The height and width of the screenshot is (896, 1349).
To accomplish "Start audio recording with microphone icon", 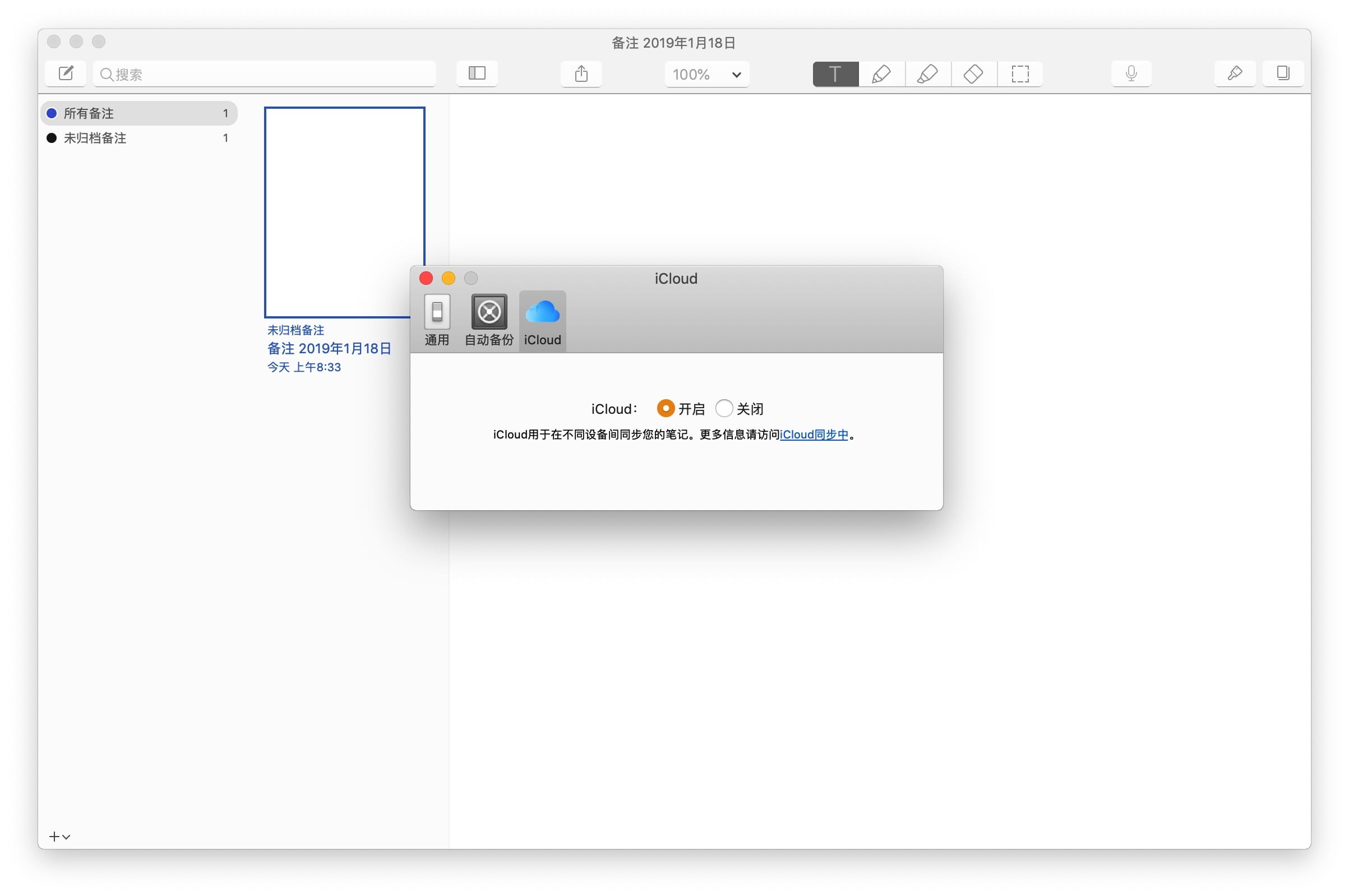I will [1131, 73].
